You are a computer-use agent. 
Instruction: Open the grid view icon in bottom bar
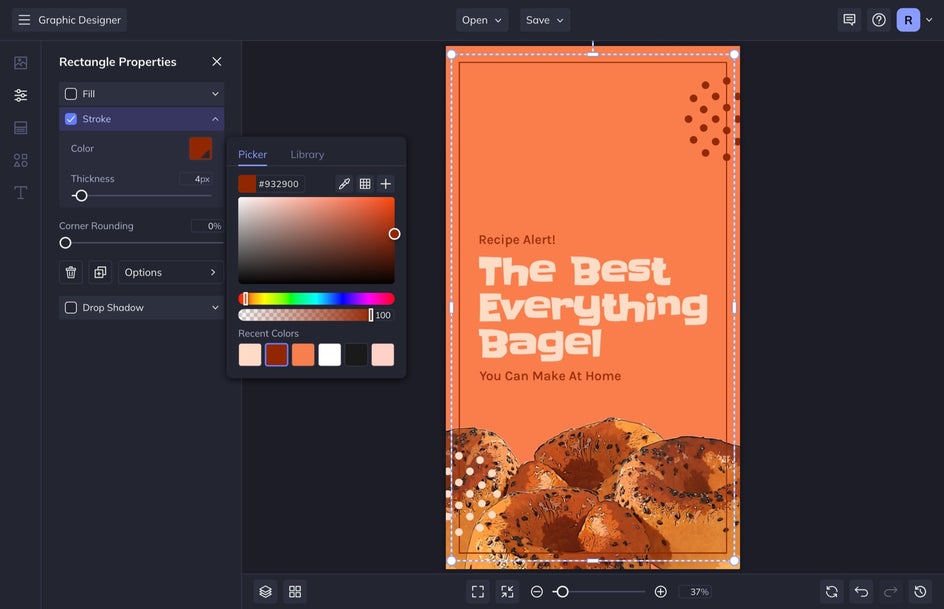point(295,592)
